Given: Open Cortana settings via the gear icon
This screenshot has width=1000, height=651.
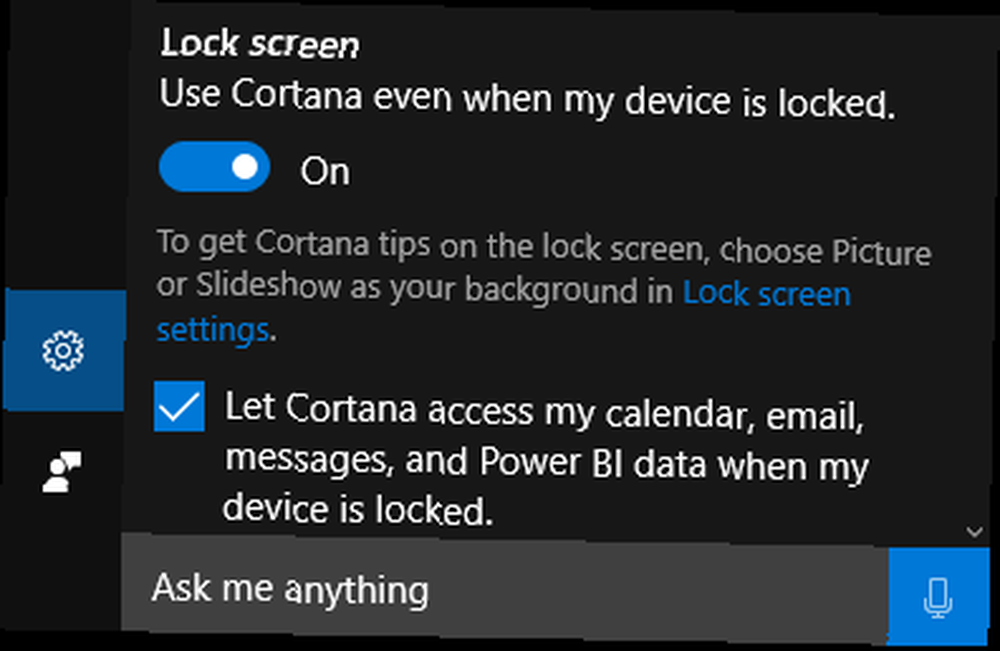Looking at the screenshot, I should click(x=62, y=350).
